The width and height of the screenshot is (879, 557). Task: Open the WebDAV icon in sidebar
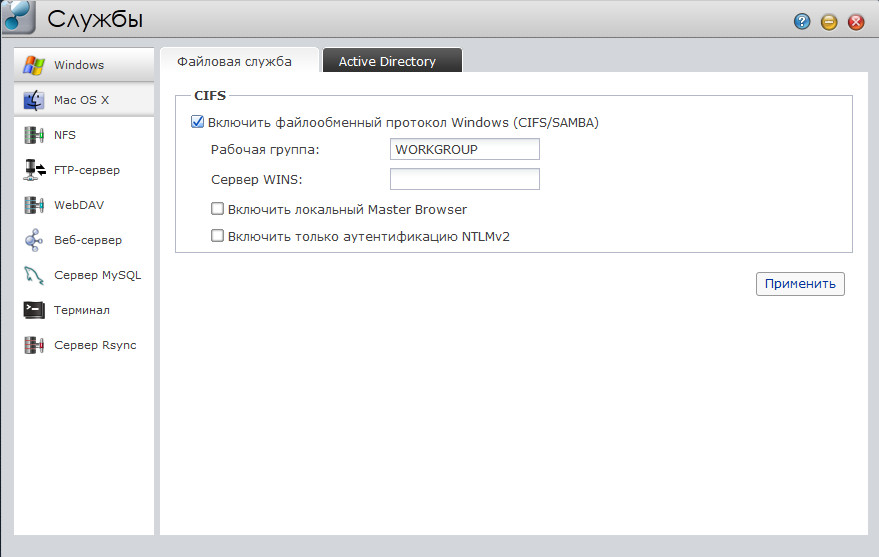pos(35,205)
